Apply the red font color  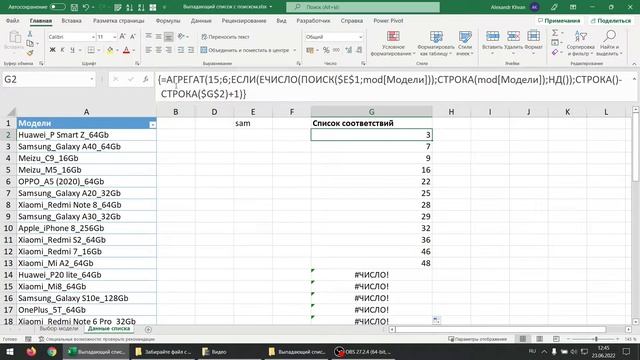coord(126,50)
